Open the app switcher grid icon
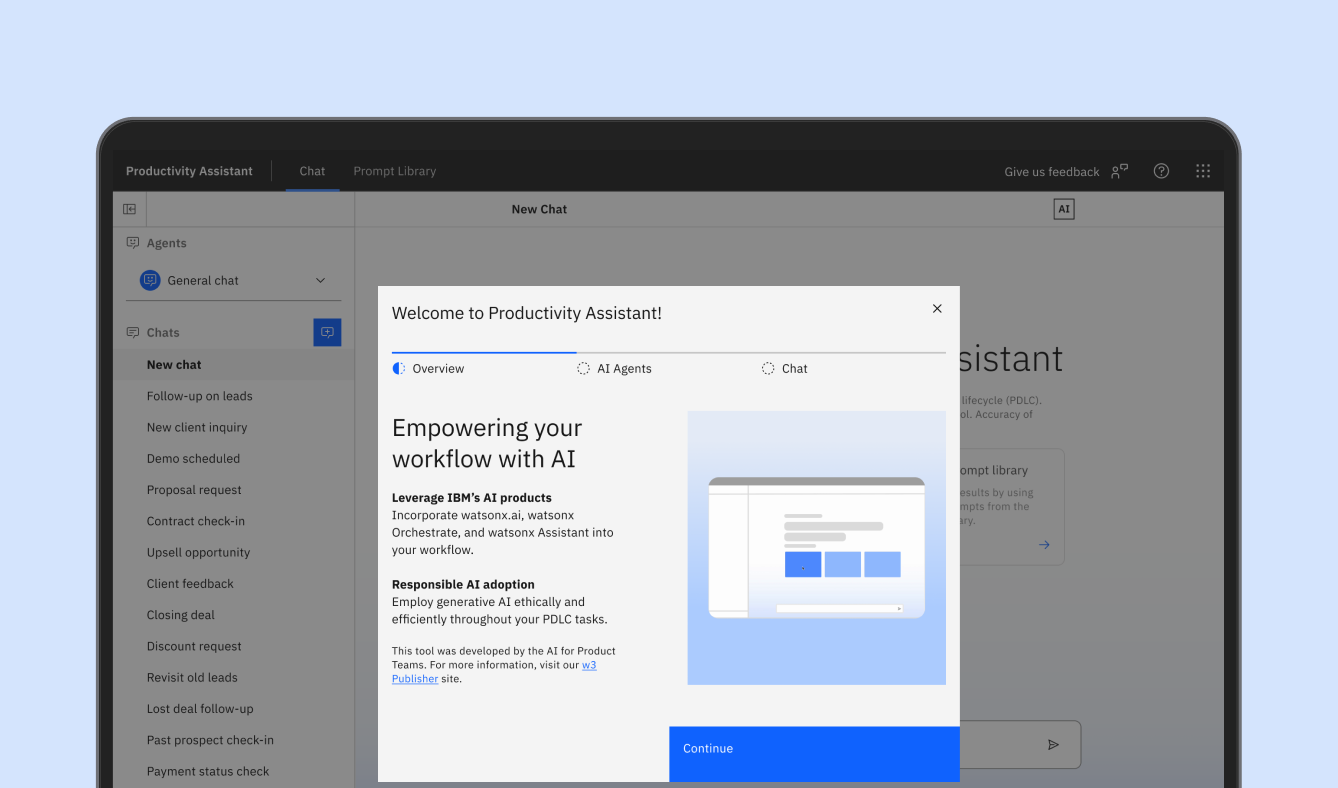Viewport: 1338px width, 788px height. (x=1203, y=171)
